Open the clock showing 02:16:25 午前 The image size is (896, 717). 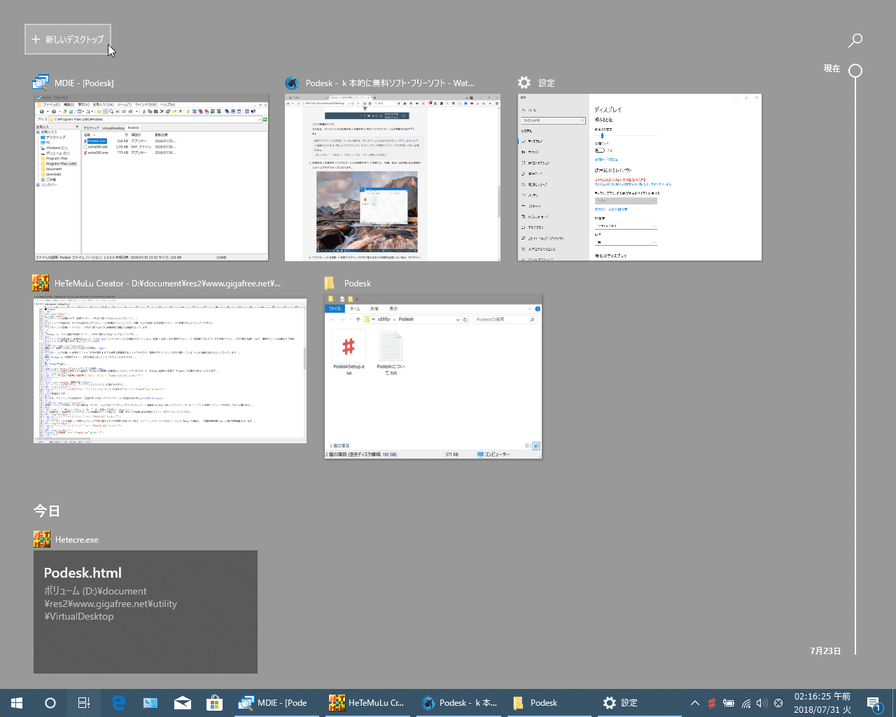pos(822,703)
